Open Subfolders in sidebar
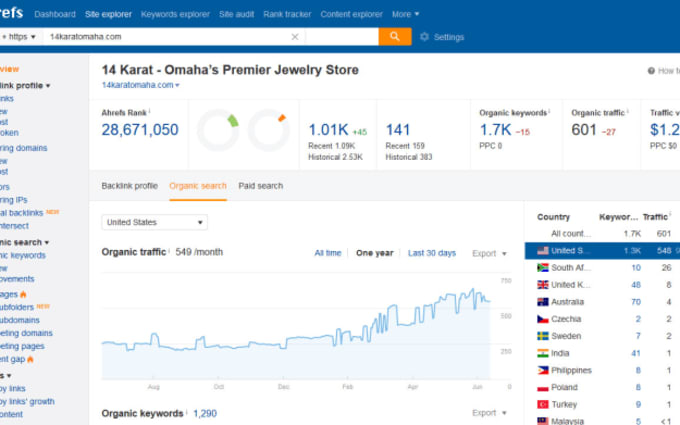 [x=16, y=307]
